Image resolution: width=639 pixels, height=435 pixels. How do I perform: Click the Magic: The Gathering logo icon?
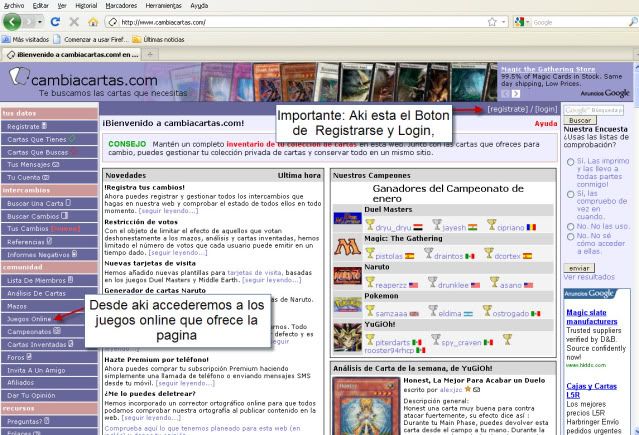(x=347, y=247)
